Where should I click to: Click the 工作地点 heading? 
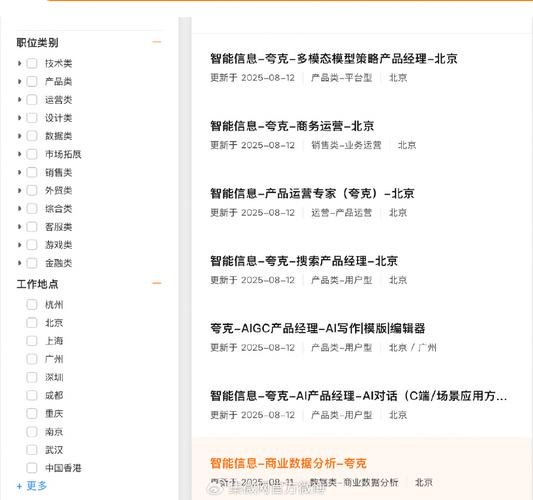(x=37, y=284)
